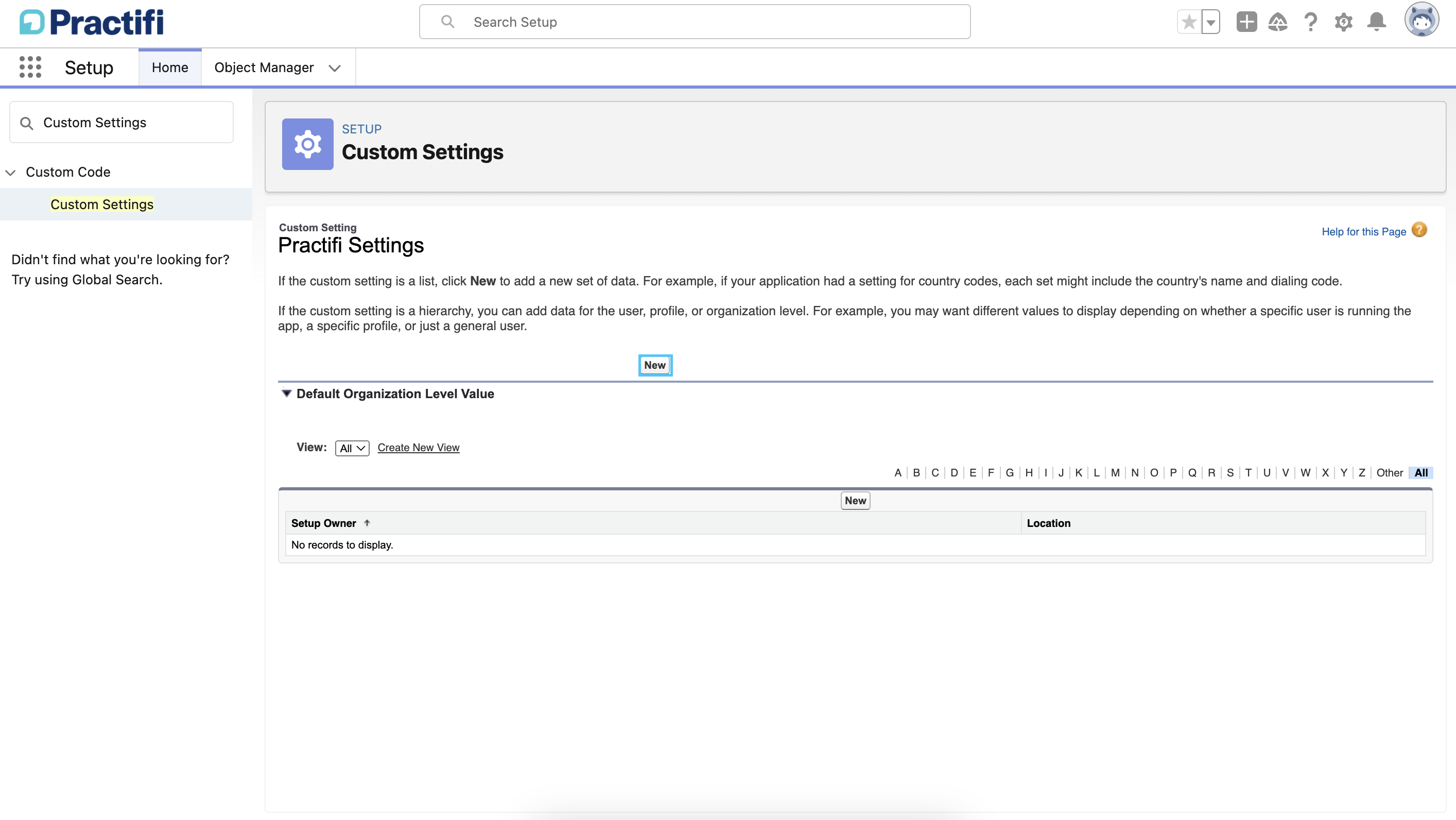
Task: Filter records by letter R
Action: pos(1211,473)
